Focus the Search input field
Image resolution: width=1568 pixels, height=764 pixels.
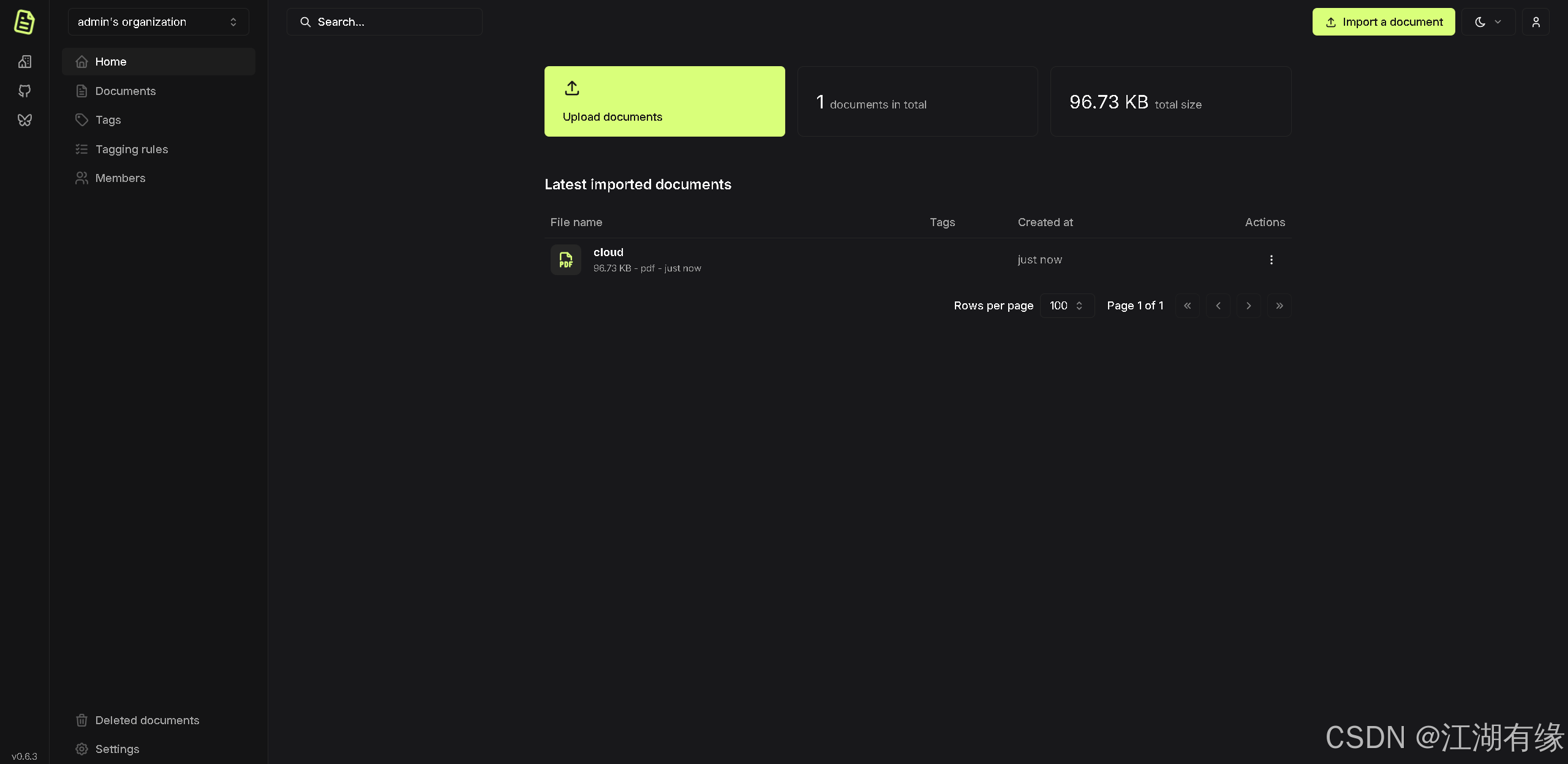pyautogui.click(x=392, y=22)
